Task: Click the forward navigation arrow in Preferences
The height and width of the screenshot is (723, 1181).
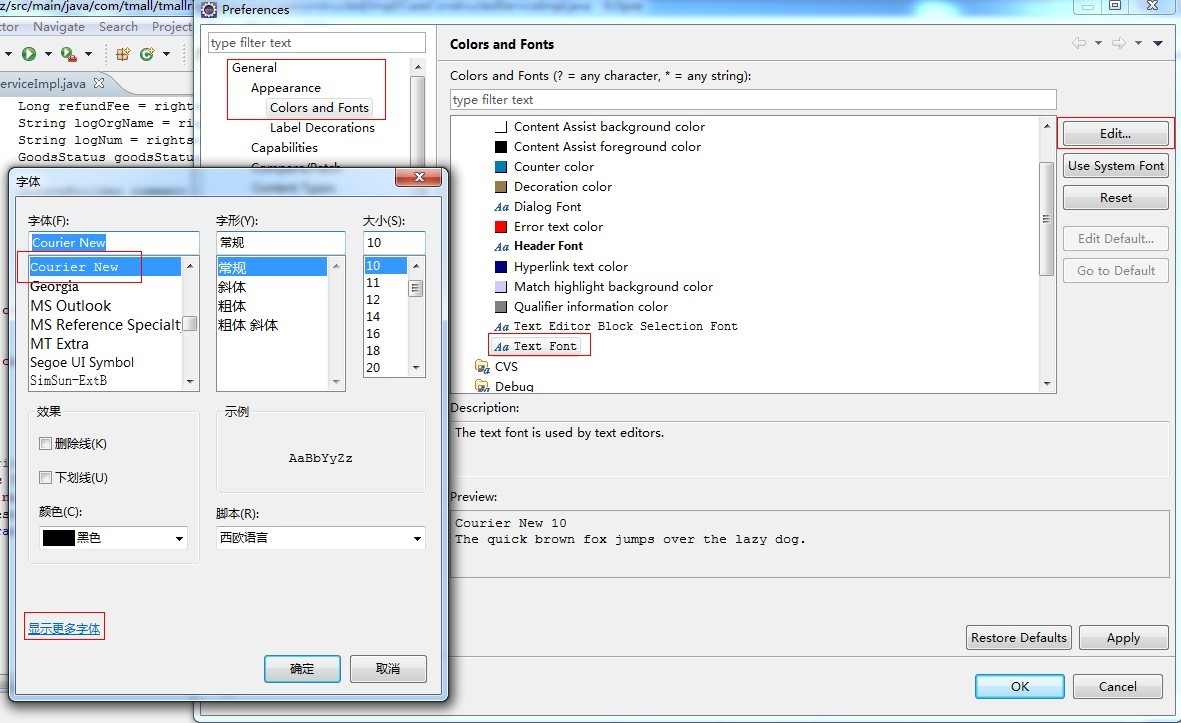Action: click(x=1119, y=43)
